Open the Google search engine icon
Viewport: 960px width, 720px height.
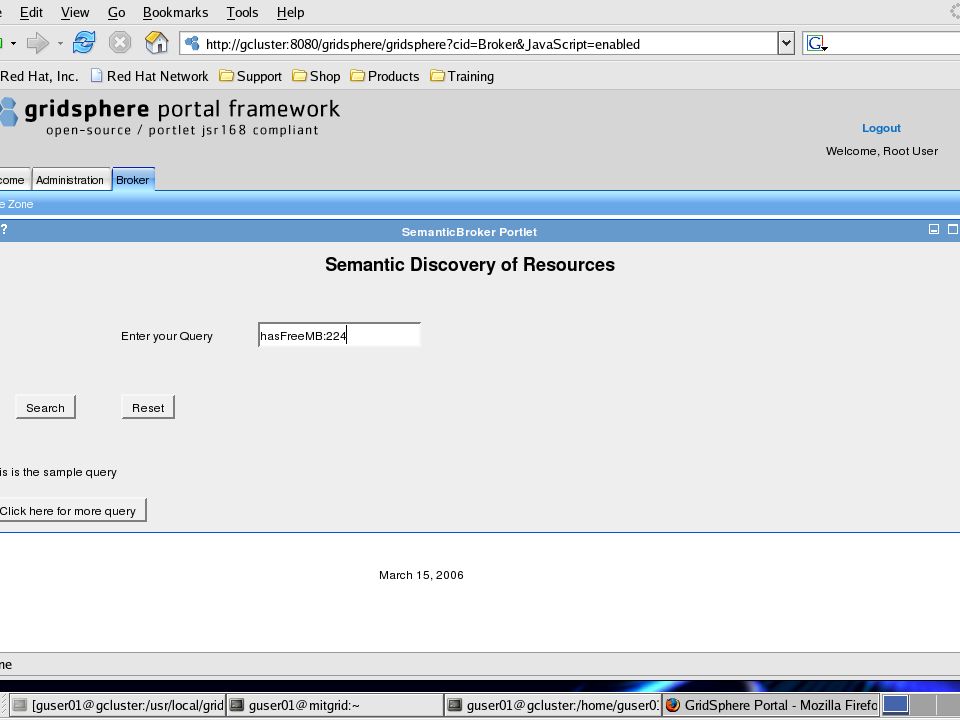(x=817, y=43)
